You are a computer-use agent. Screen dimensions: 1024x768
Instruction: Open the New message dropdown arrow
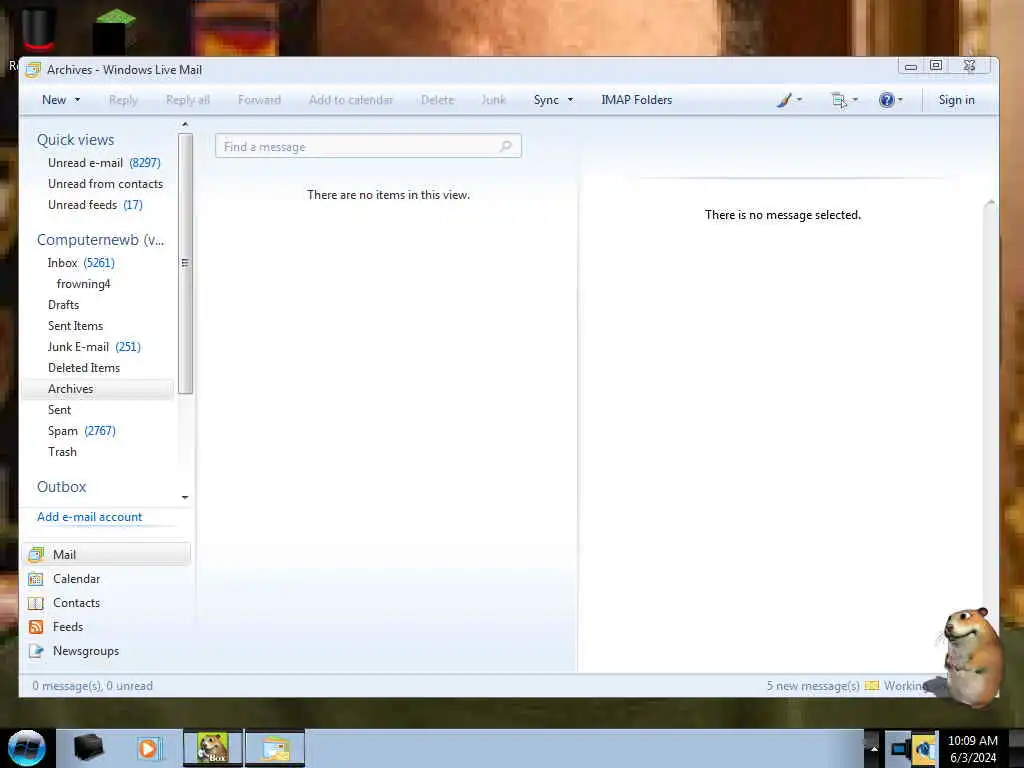[x=78, y=100]
